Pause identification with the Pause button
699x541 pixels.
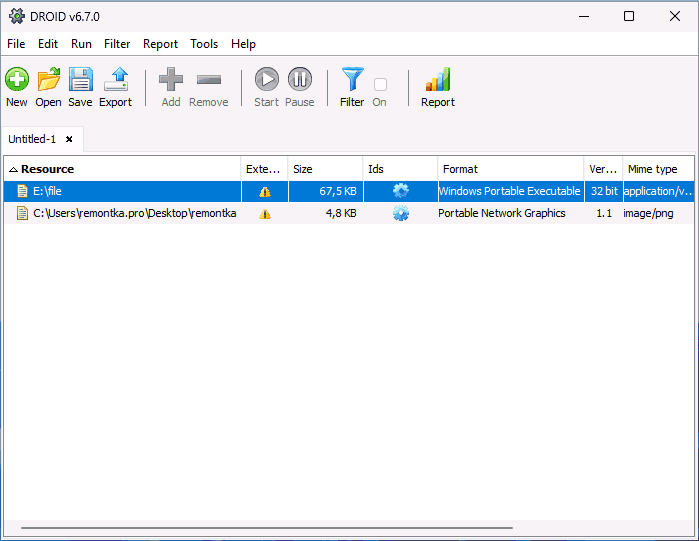pyautogui.click(x=300, y=79)
